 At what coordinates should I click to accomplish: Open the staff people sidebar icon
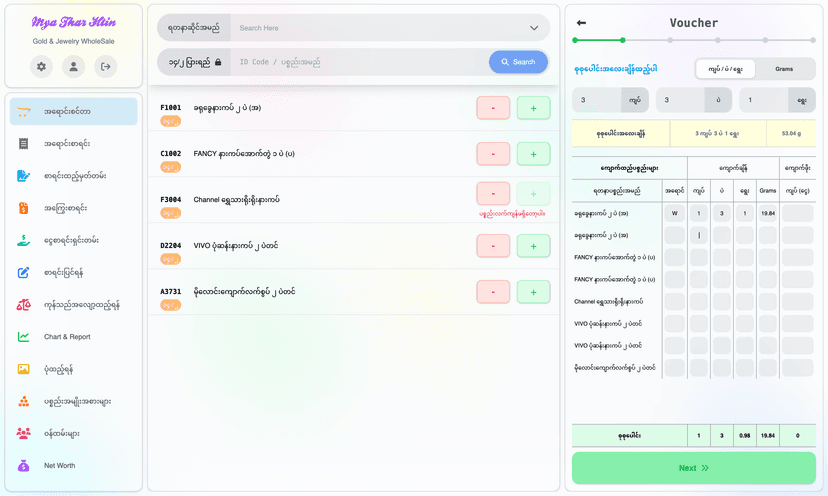[x=23, y=434]
